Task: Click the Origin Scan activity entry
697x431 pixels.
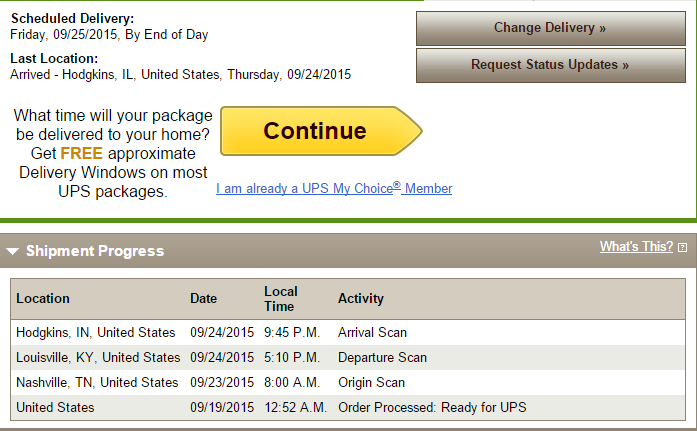Action: pyautogui.click(x=369, y=382)
